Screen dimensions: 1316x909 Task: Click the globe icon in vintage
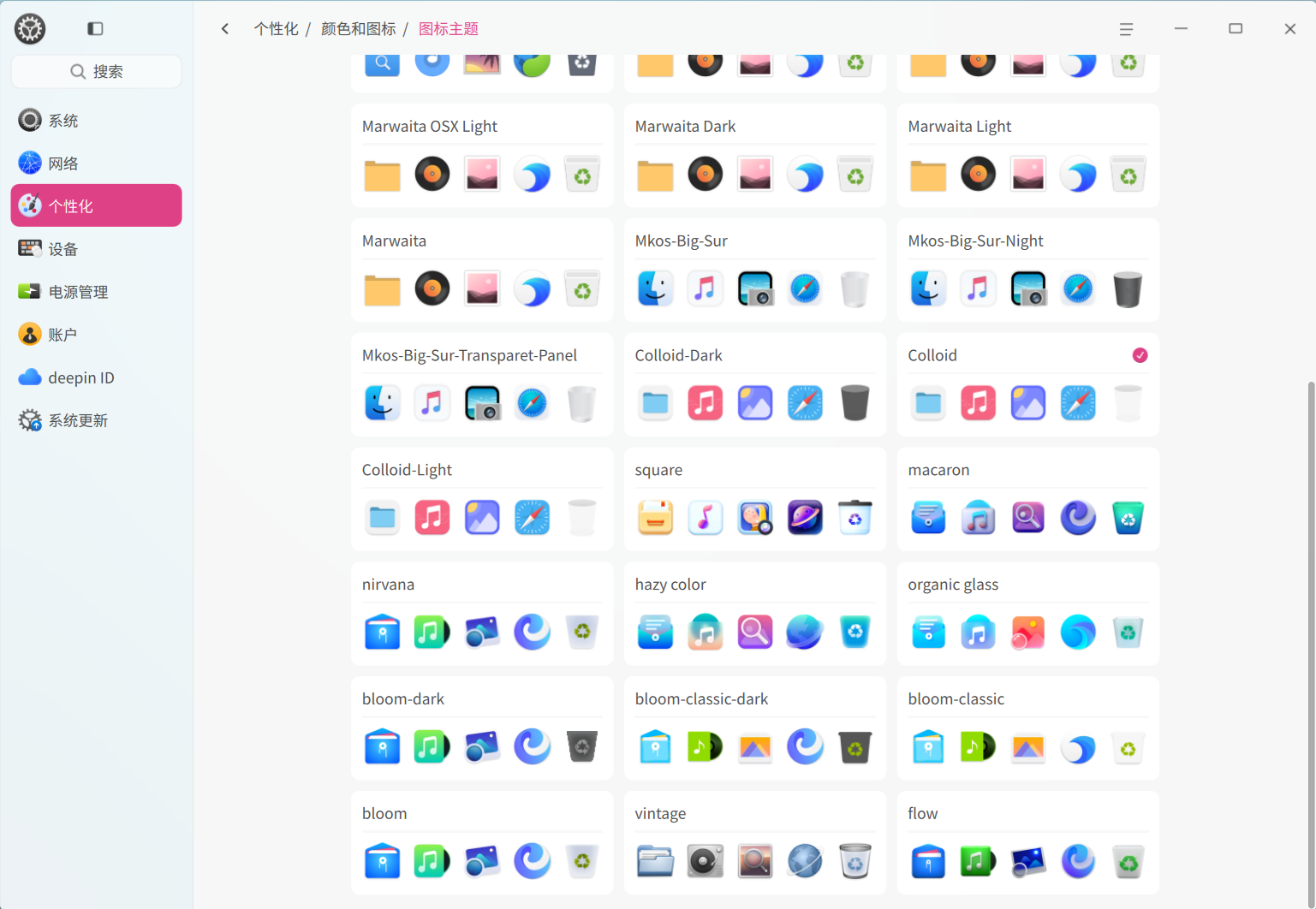805,861
